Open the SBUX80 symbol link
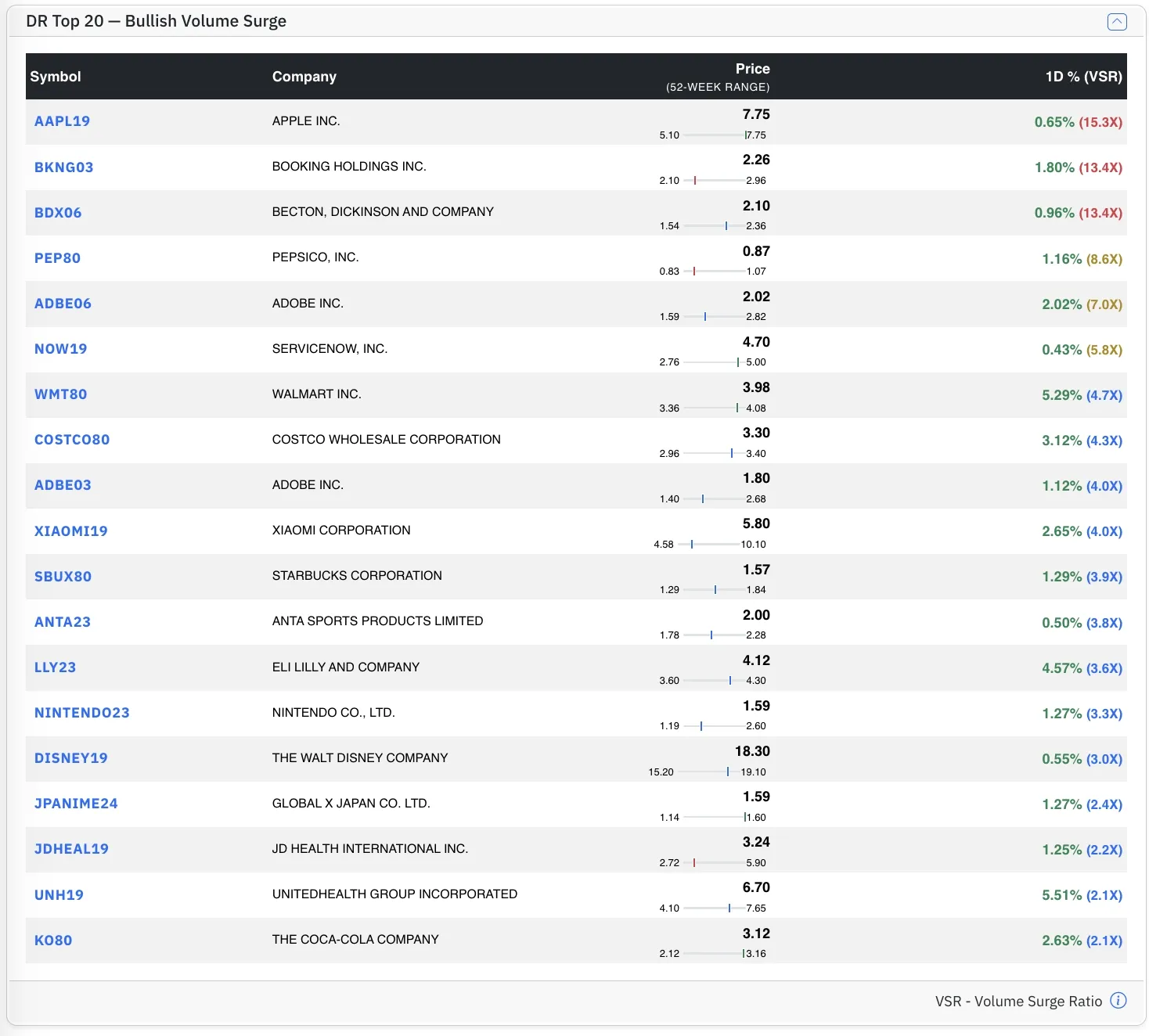1149x1036 pixels. (x=63, y=576)
